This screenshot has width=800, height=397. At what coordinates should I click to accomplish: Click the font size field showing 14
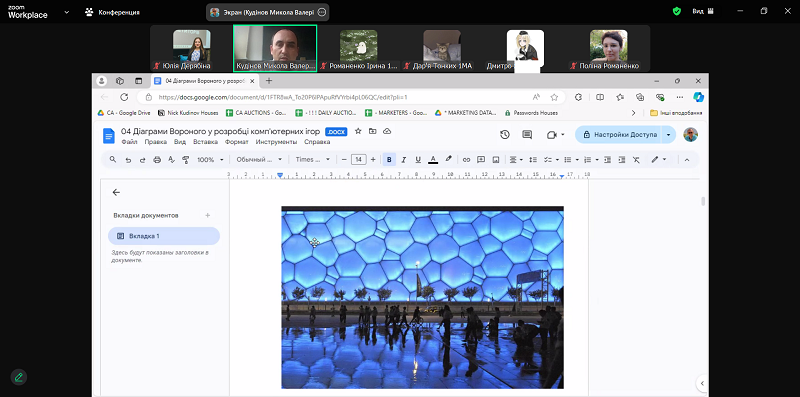359,160
